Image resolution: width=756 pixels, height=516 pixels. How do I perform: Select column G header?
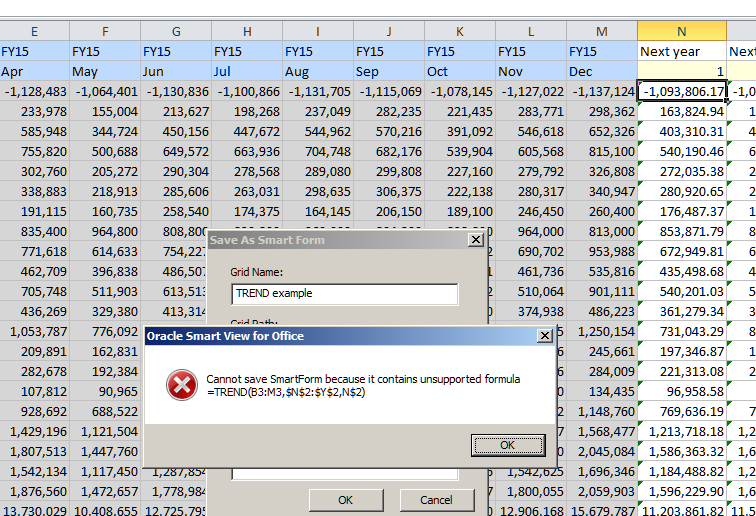[x=176, y=31]
